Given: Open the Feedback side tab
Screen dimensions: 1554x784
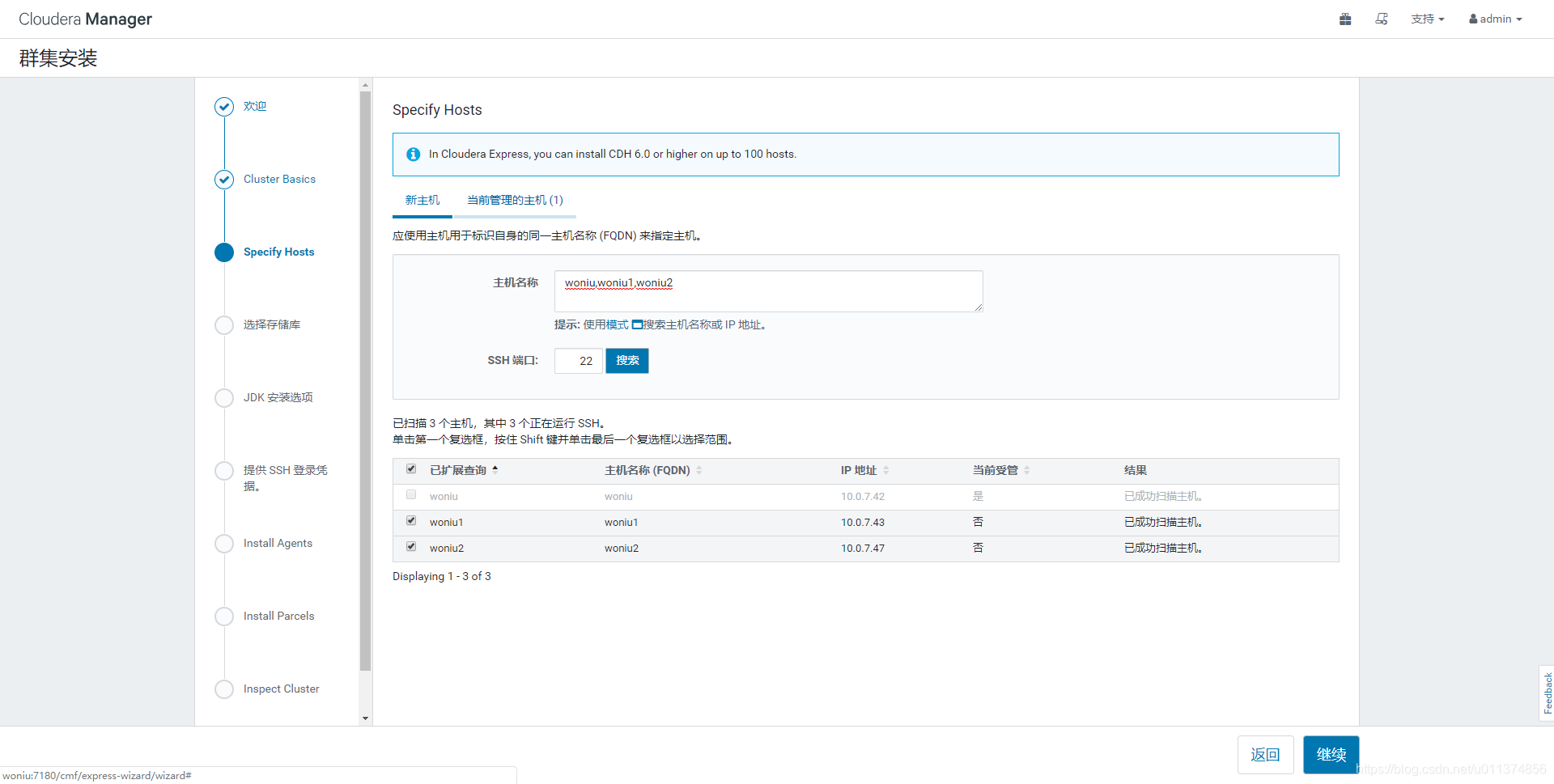Looking at the screenshot, I should click(1547, 693).
